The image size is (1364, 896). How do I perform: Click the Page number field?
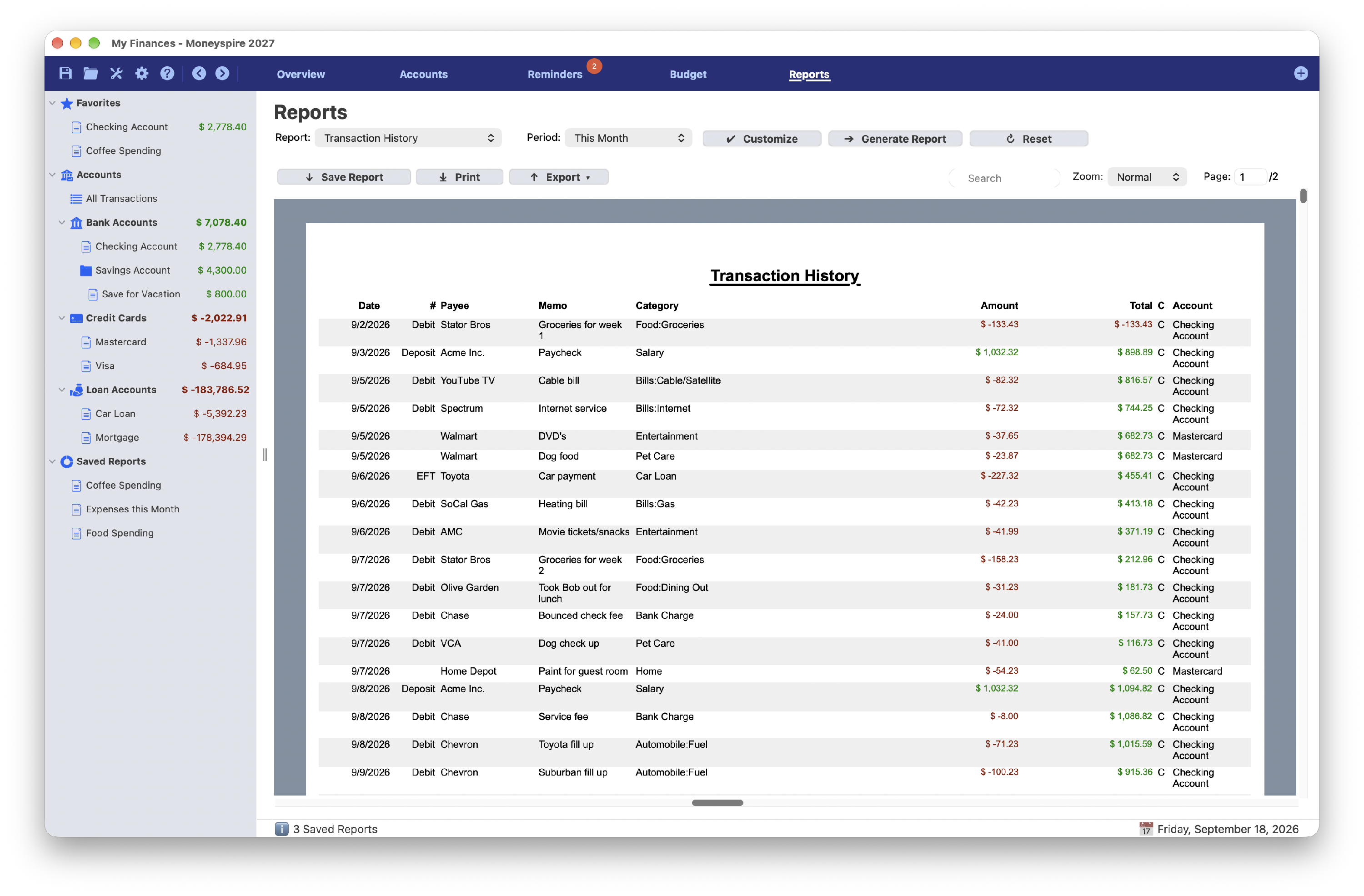(x=1250, y=177)
